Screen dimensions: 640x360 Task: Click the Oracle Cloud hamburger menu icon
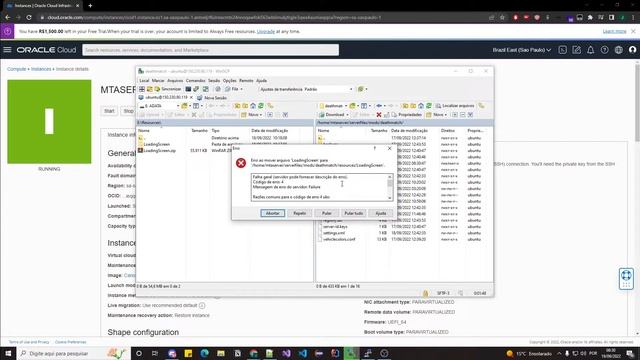point(7,50)
